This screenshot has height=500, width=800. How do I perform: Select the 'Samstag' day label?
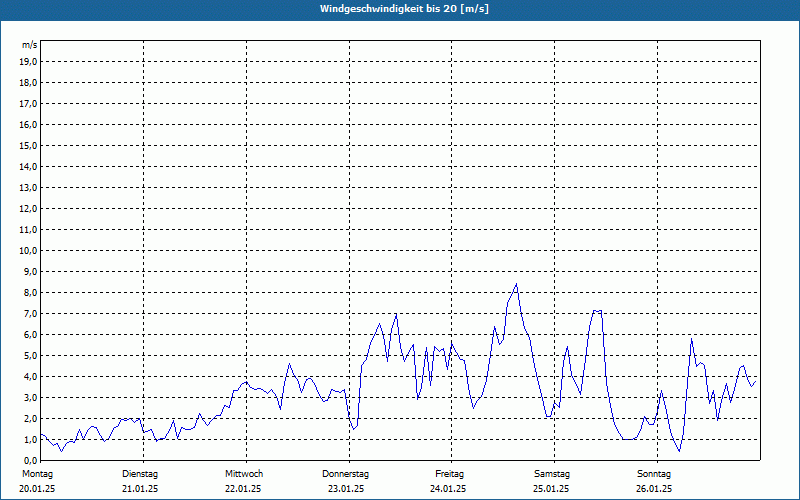point(552,474)
